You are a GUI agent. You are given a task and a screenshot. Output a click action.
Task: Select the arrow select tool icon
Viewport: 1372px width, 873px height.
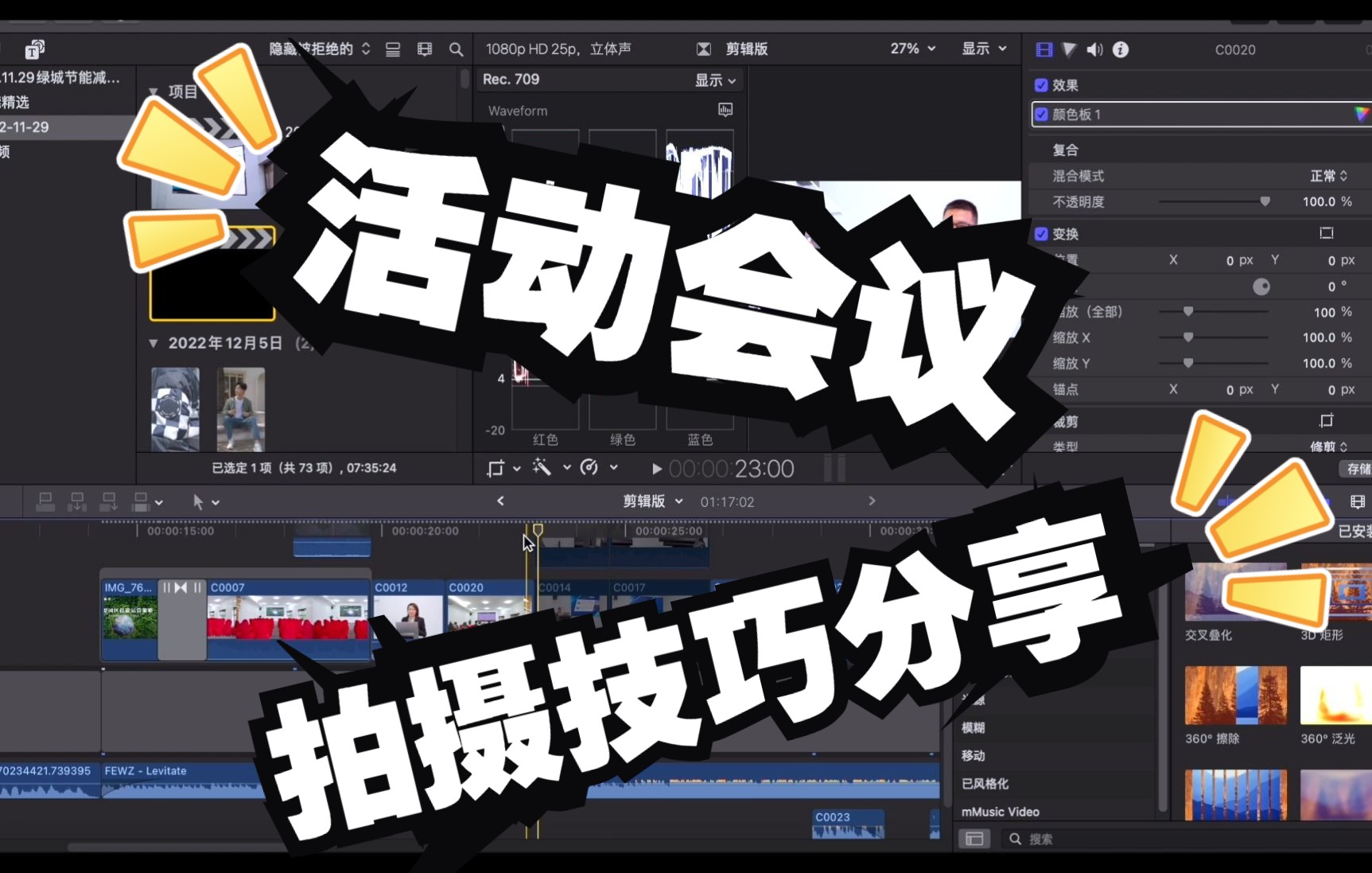(x=198, y=501)
